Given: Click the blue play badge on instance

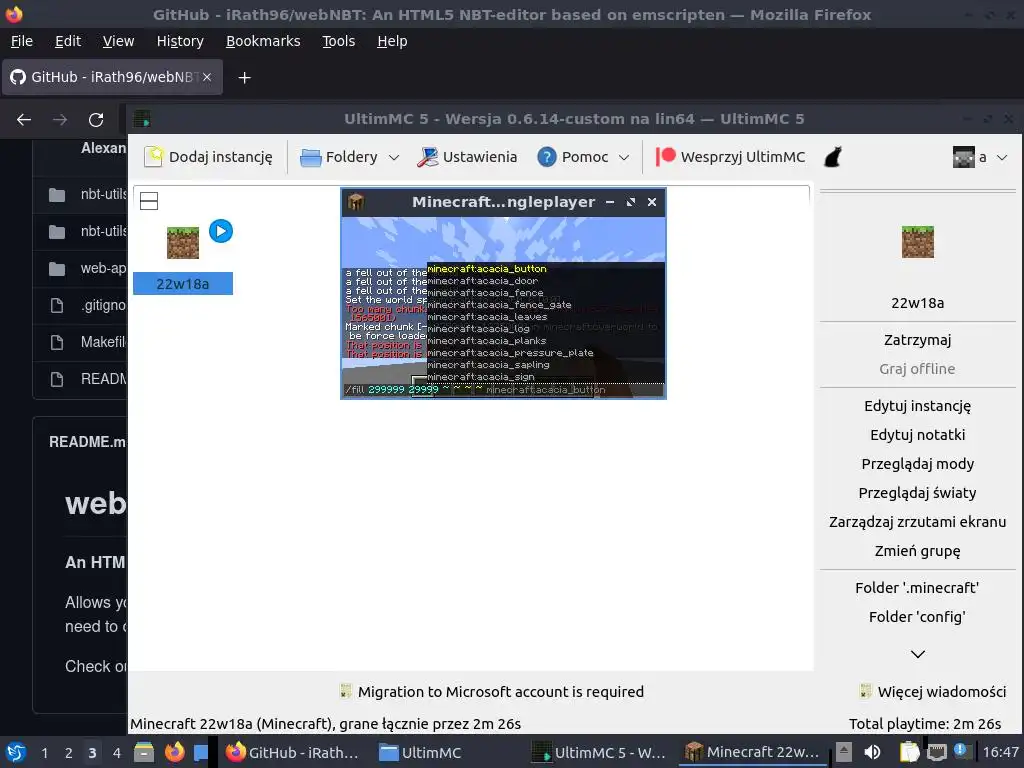Looking at the screenshot, I should click(x=221, y=231).
